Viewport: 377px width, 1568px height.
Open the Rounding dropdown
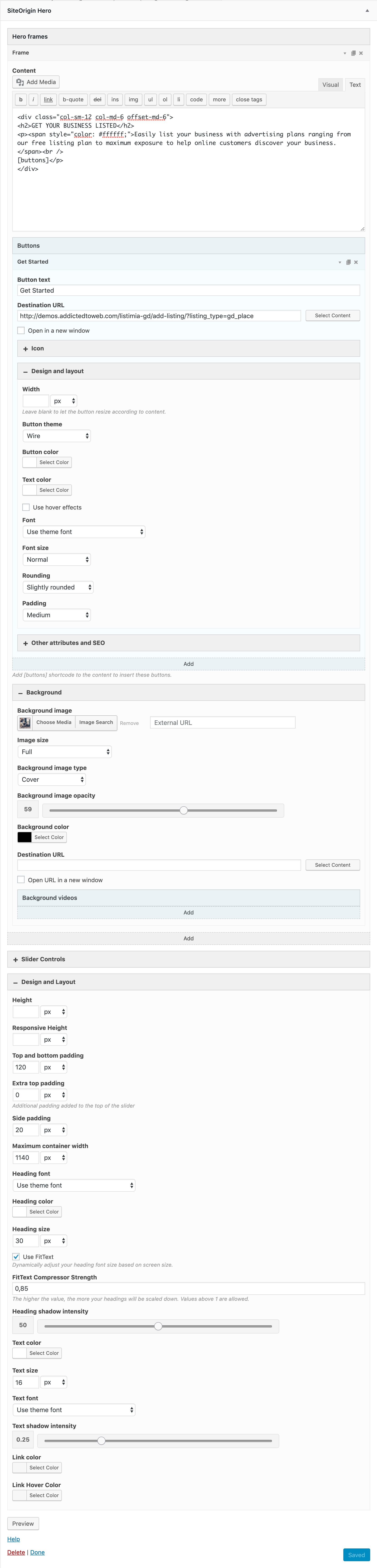(58, 587)
